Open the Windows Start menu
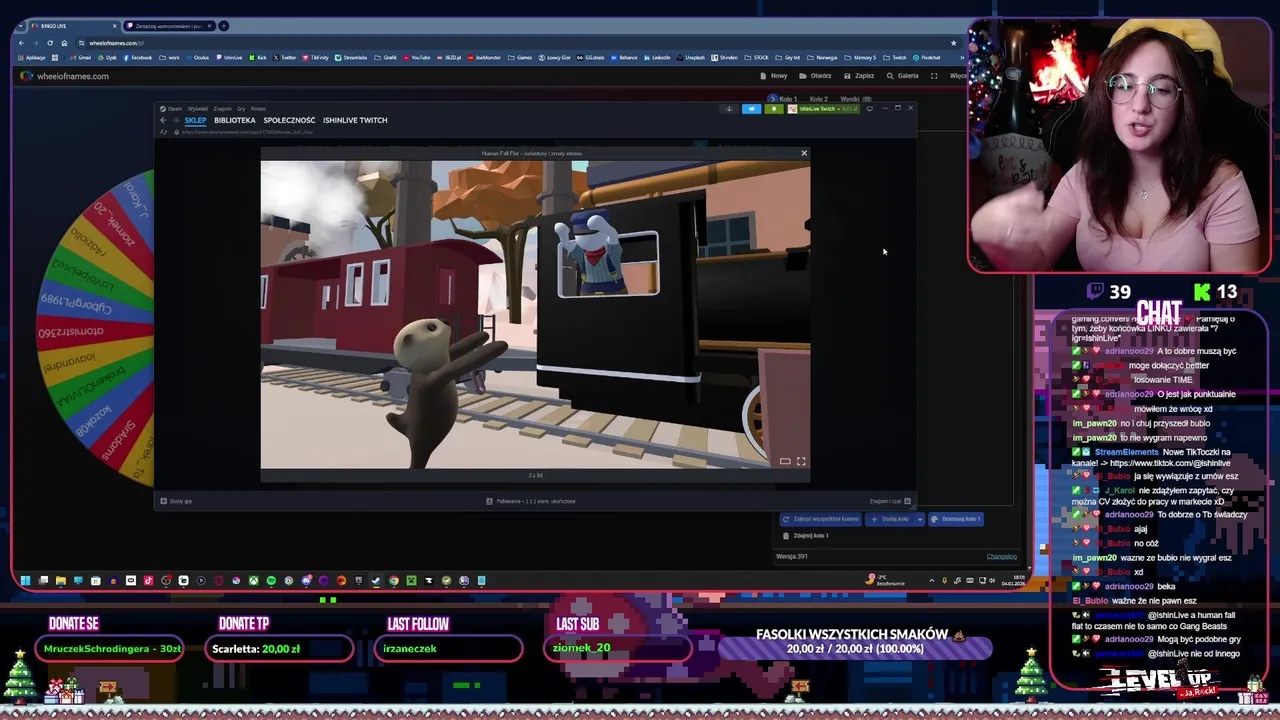This screenshot has width=1280, height=720. point(25,580)
